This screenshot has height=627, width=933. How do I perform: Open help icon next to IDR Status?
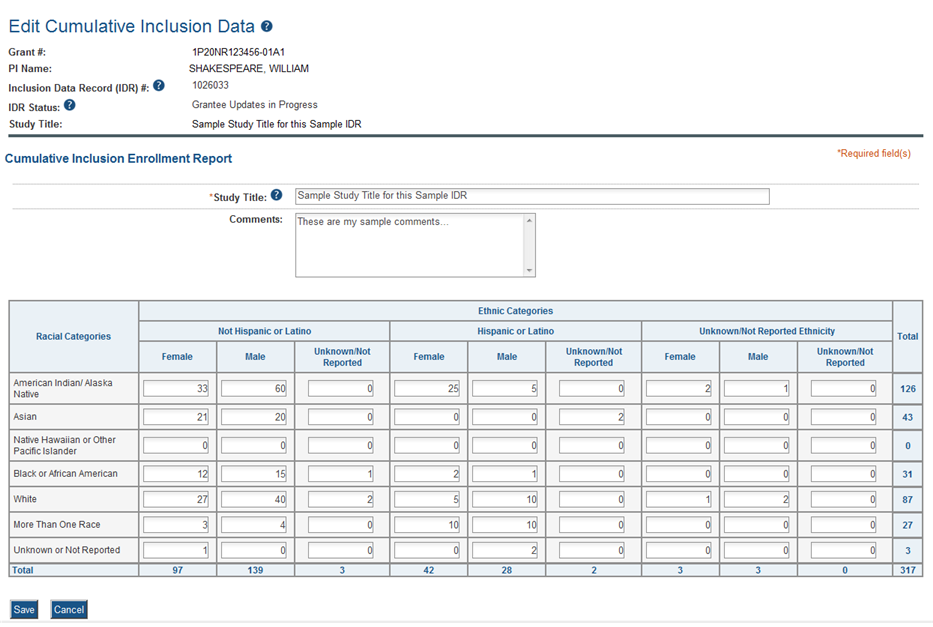click(x=70, y=105)
